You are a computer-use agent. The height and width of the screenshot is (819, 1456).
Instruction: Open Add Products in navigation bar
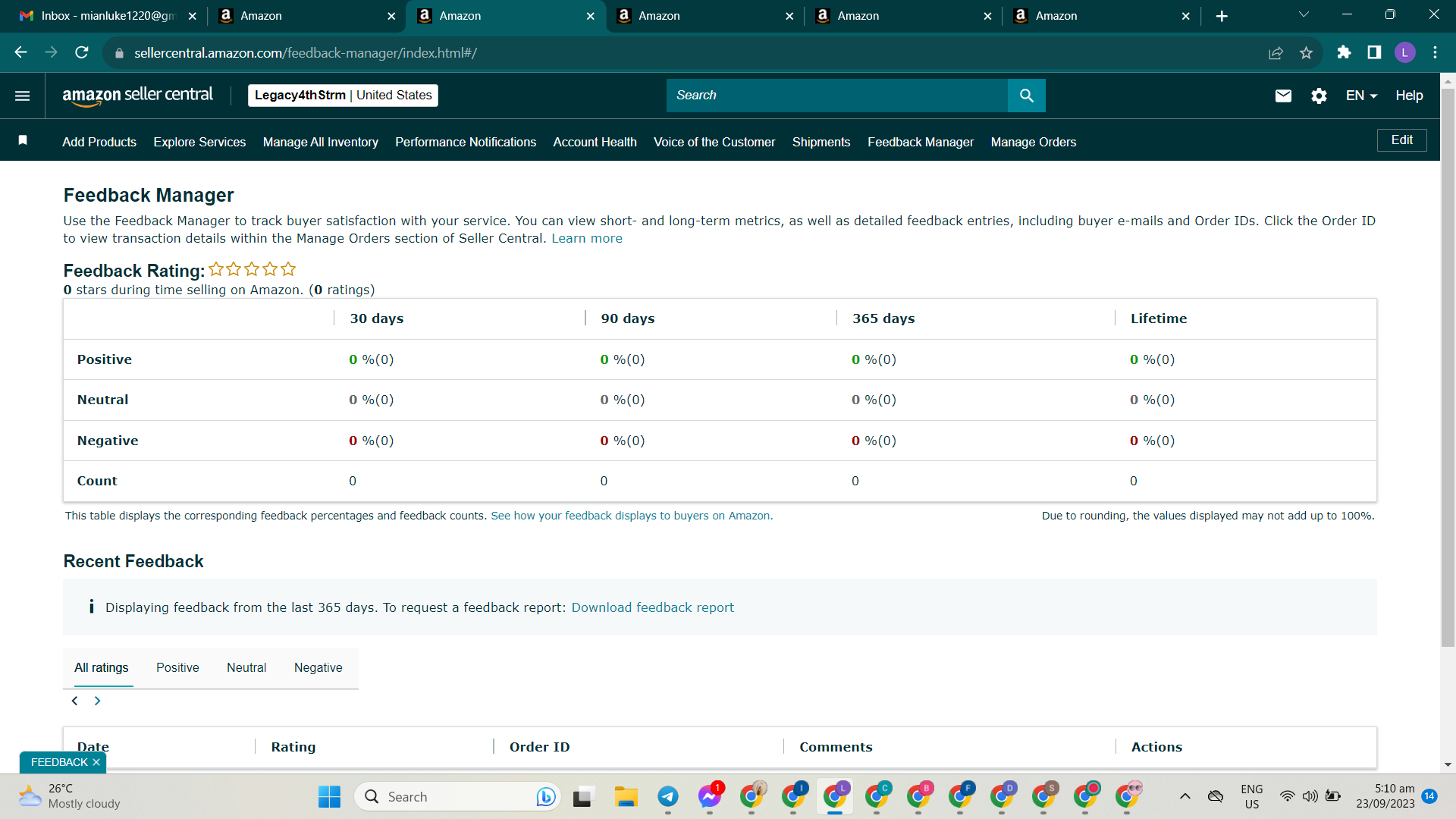pos(99,142)
